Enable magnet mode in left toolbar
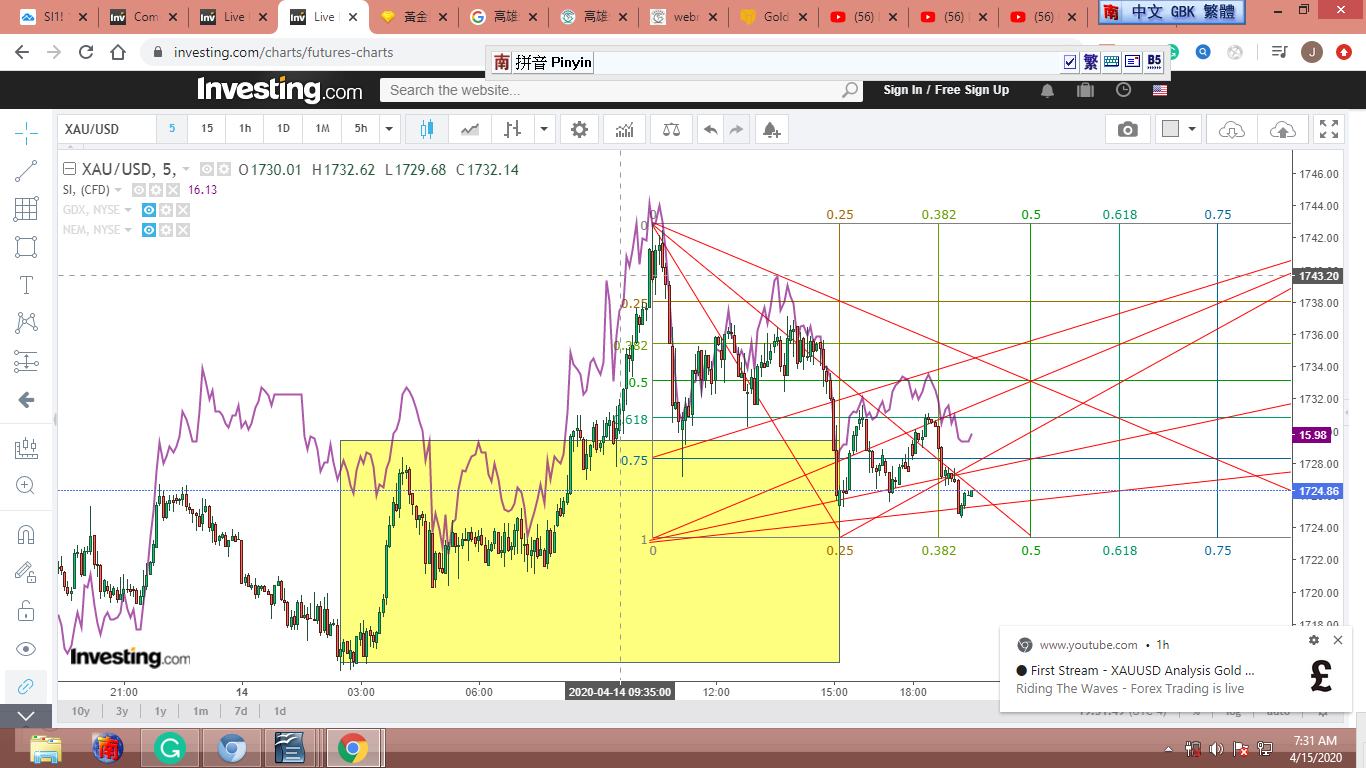 (26, 534)
